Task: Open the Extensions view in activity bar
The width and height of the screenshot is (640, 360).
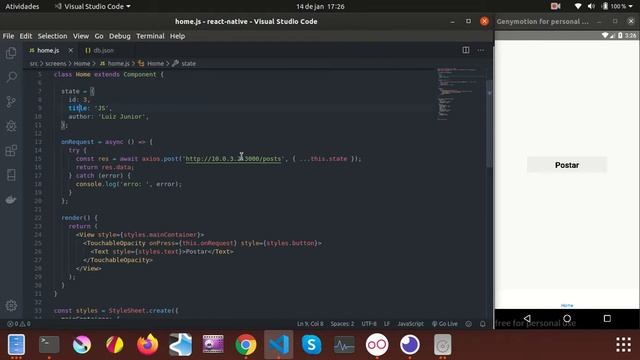Action: [x=11, y=151]
